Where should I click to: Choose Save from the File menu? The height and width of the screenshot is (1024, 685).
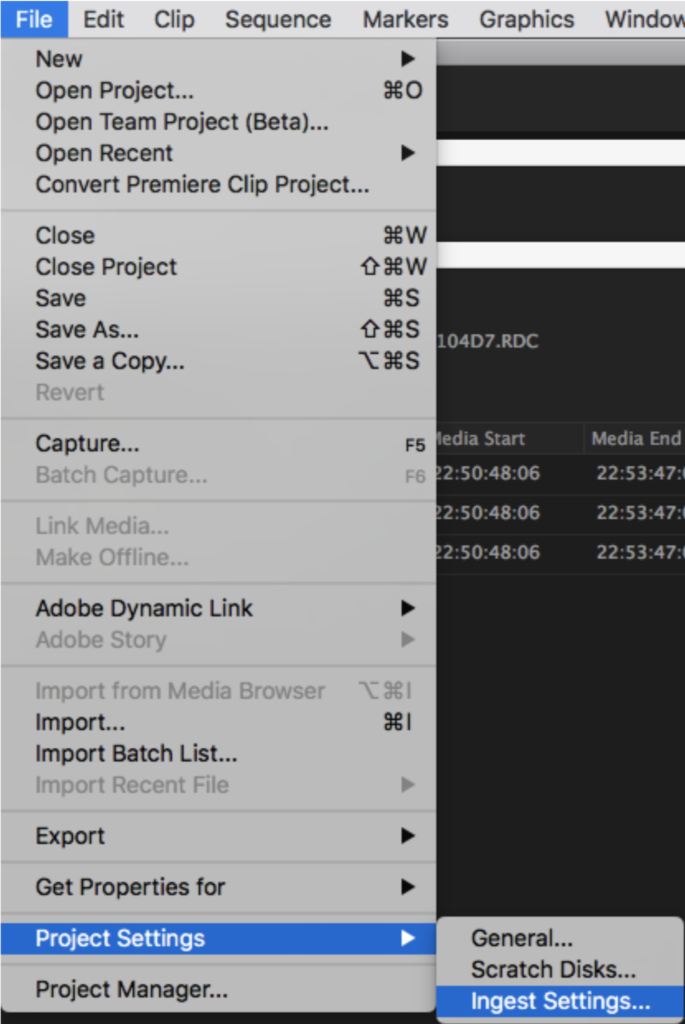pos(219,298)
